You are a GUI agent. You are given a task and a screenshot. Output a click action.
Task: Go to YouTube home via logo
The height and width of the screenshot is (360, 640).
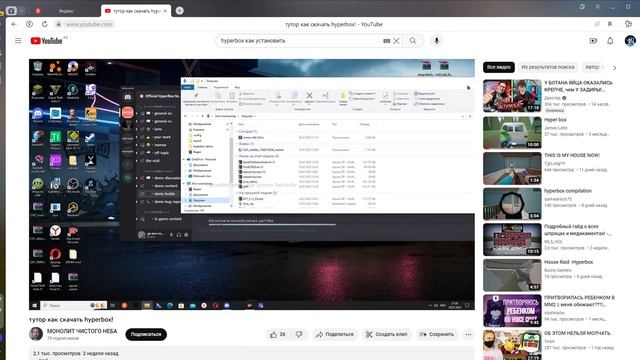[47, 41]
